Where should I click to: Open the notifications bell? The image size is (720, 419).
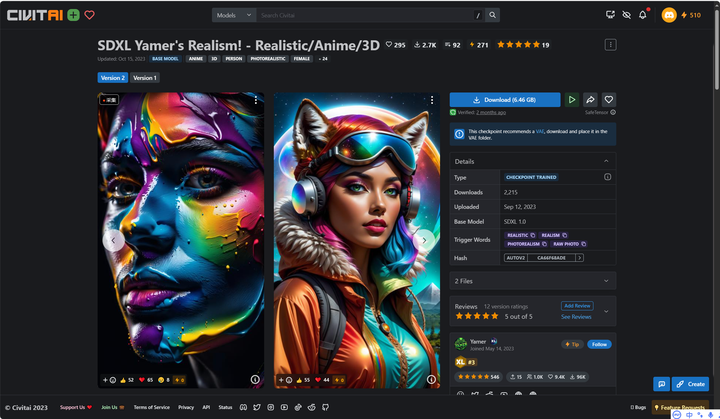click(642, 15)
